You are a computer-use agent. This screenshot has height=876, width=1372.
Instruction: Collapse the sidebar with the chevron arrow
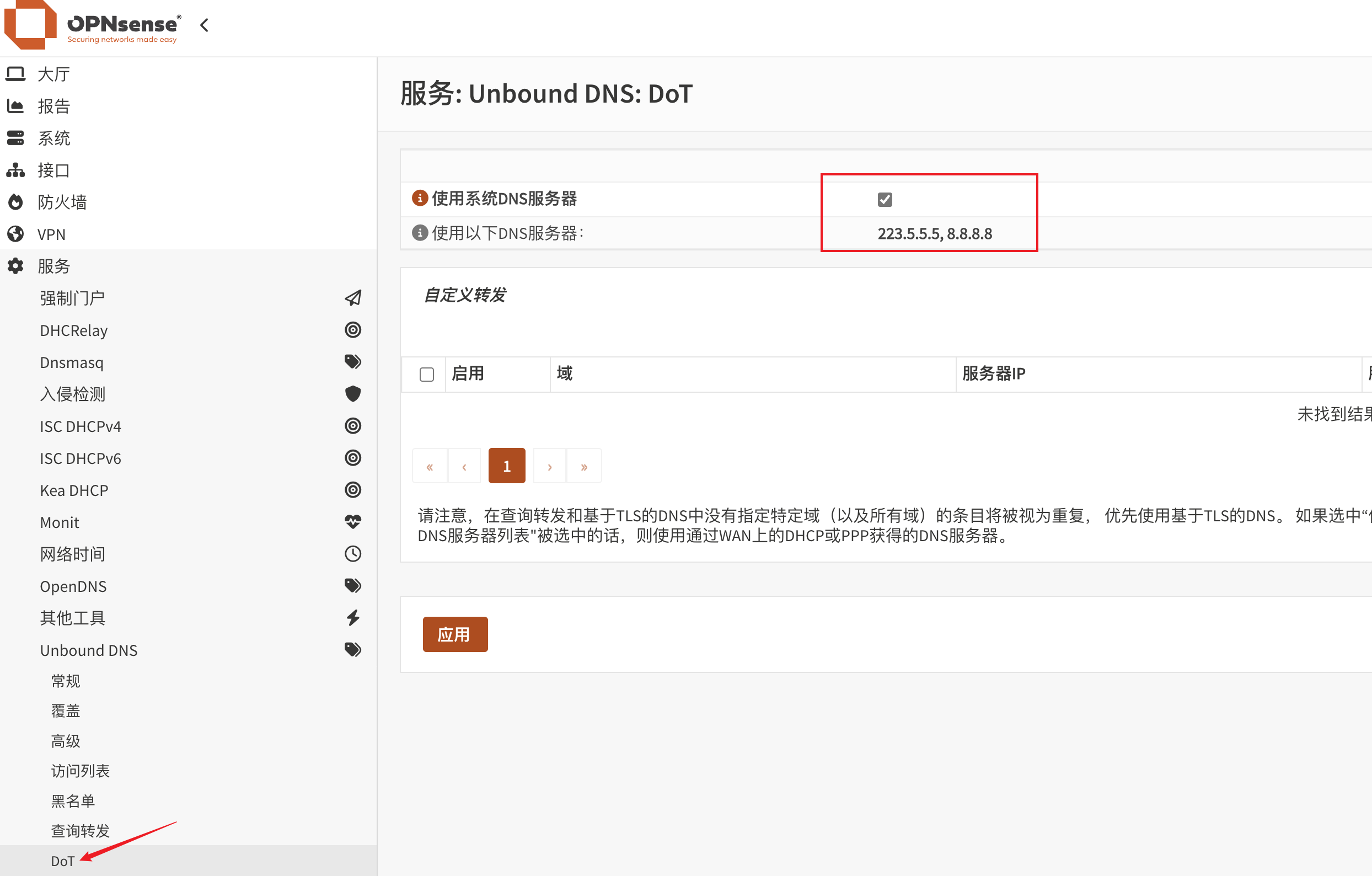pyautogui.click(x=205, y=25)
